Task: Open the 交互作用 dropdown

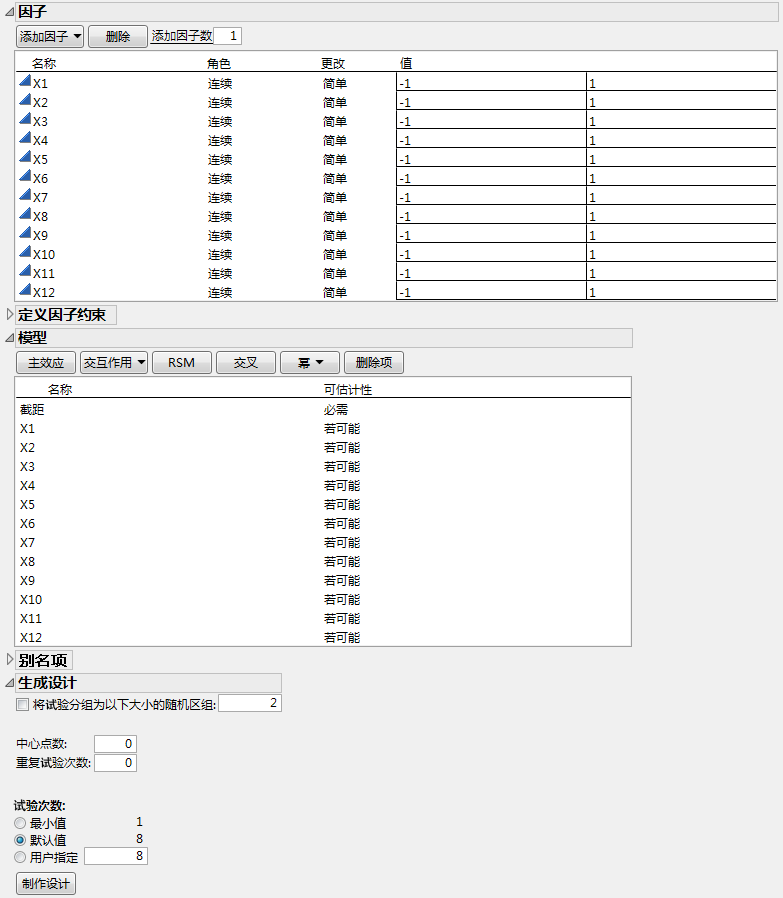Action: coord(114,363)
